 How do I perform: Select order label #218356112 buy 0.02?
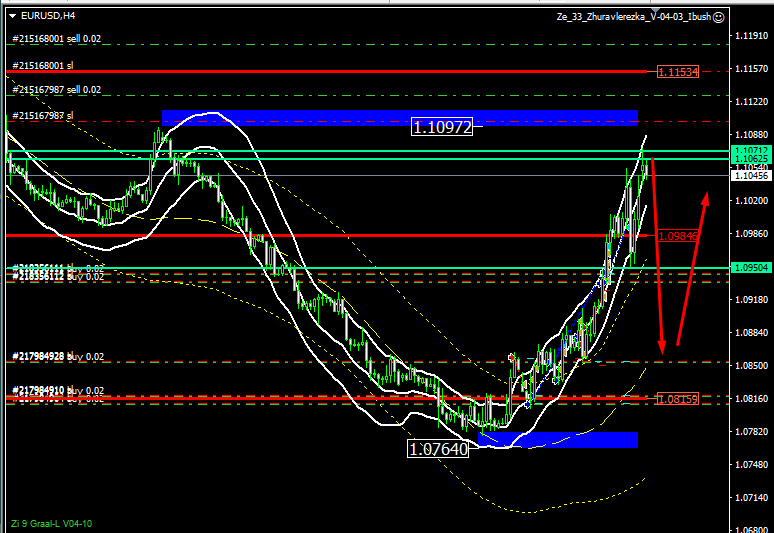[x=58, y=276]
